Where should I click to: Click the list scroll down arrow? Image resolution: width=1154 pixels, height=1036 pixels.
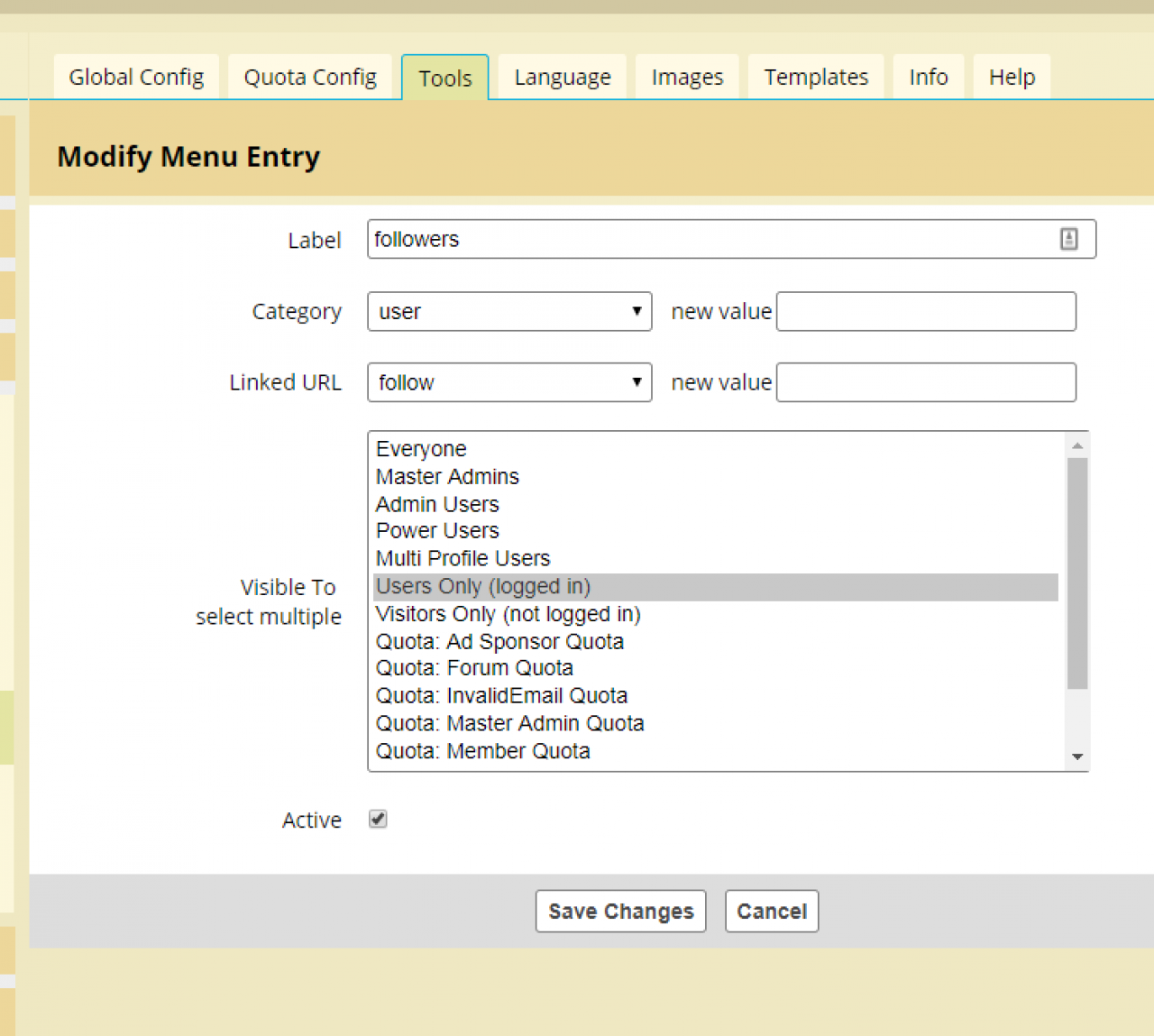(1077, 757)
